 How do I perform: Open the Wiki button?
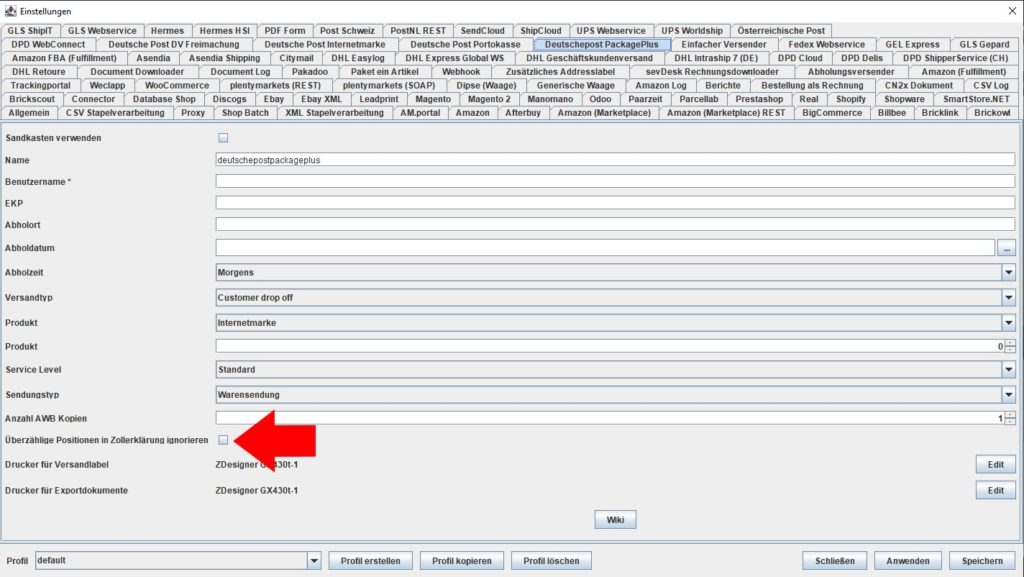point(615,520)
